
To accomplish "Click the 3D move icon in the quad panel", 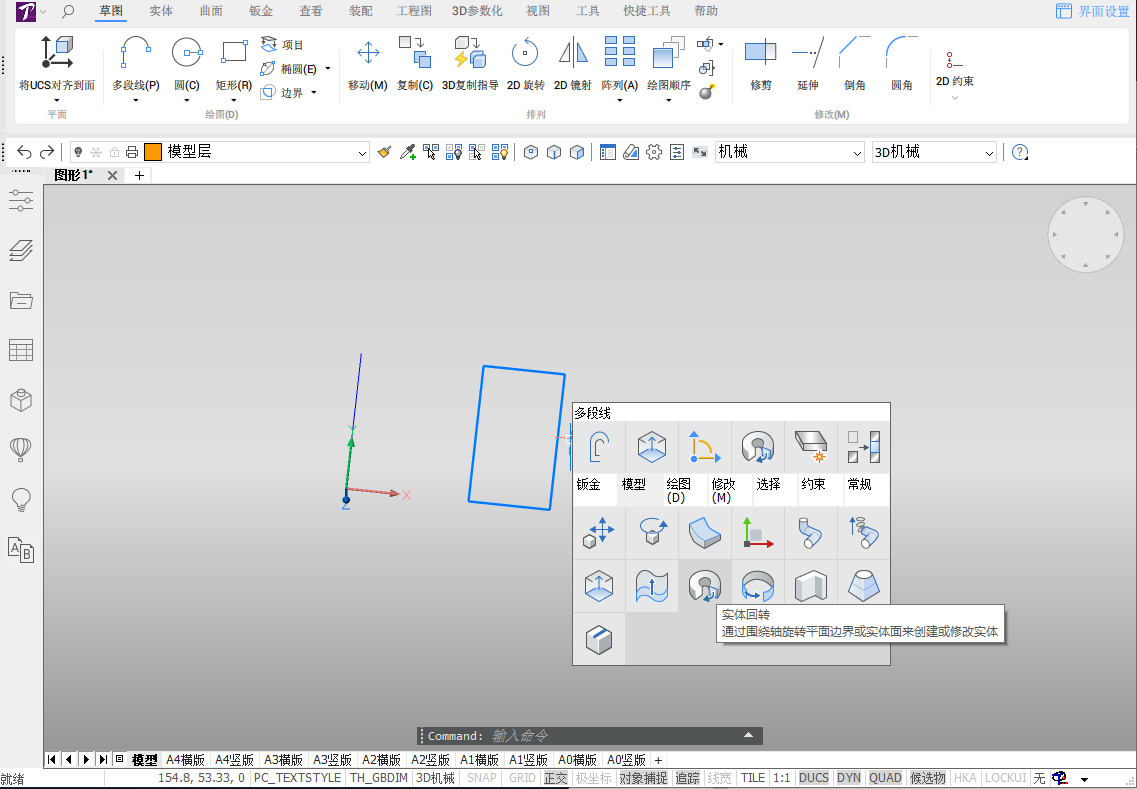I will [599, 533].
